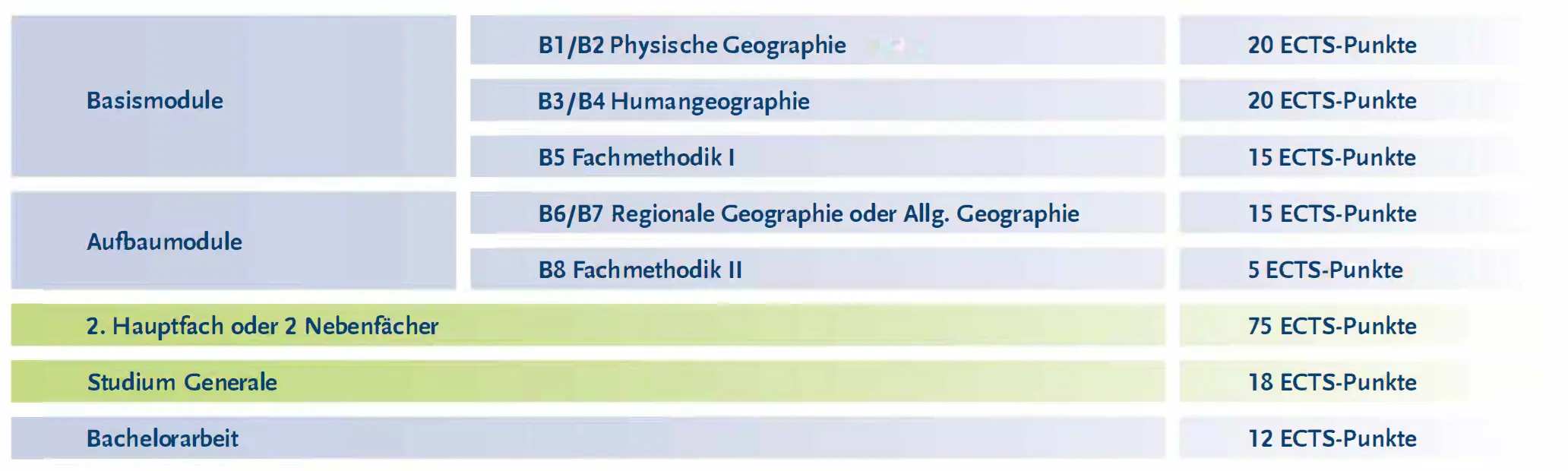Click the 20 ECTS-Punkte for Physische Geographie
This screenshot has height=471, width=1568.
(1332, 45)
